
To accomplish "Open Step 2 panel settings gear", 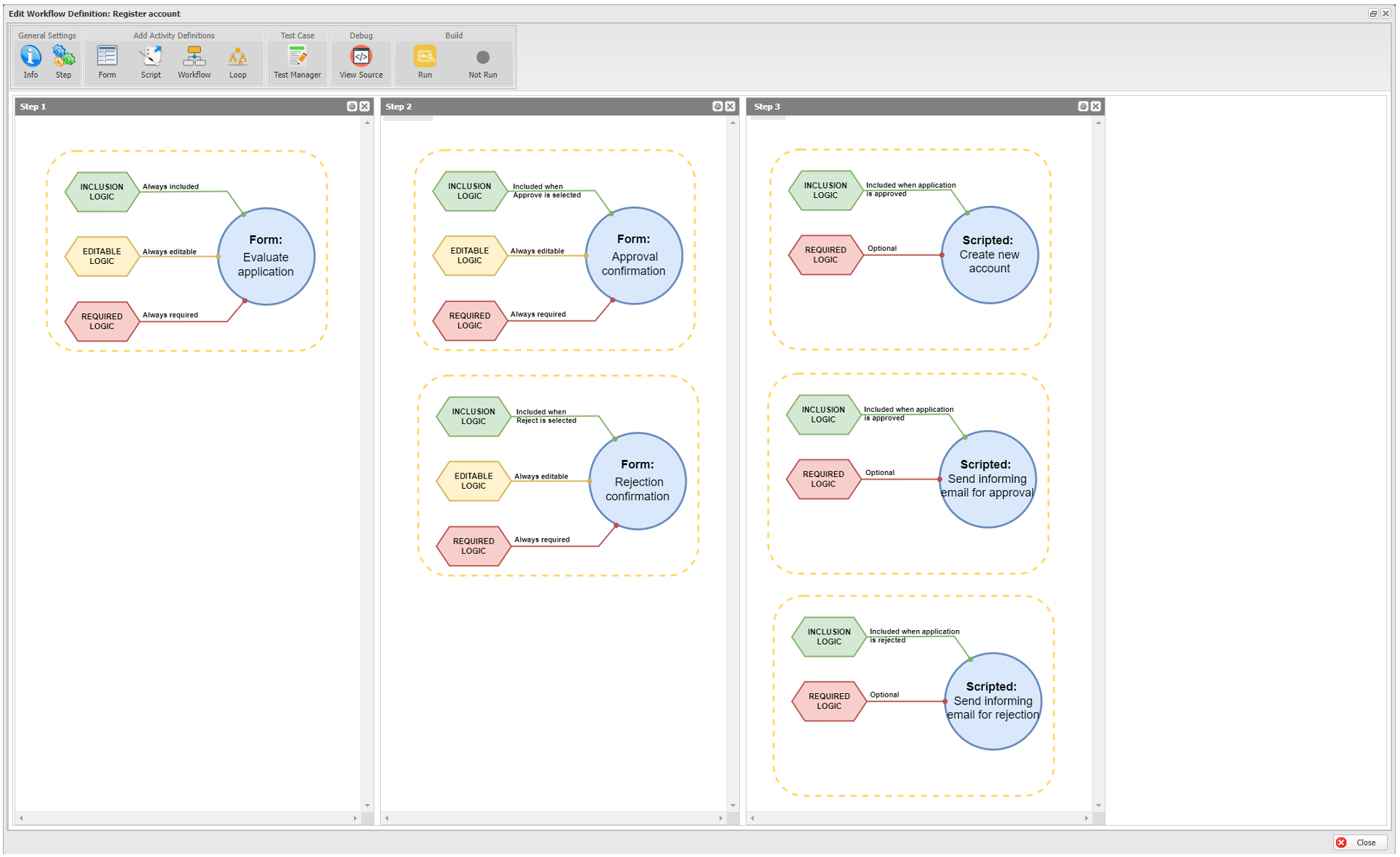I will (x=717, y=107).
